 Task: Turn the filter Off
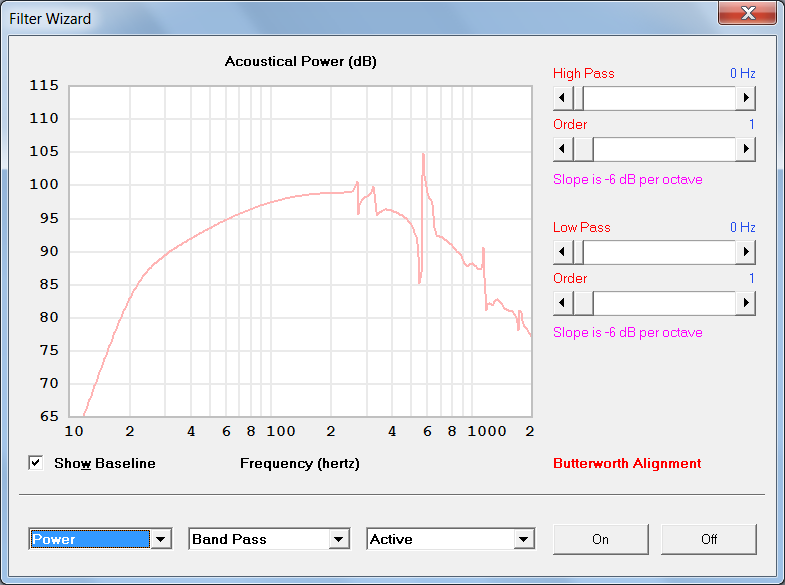709,539
